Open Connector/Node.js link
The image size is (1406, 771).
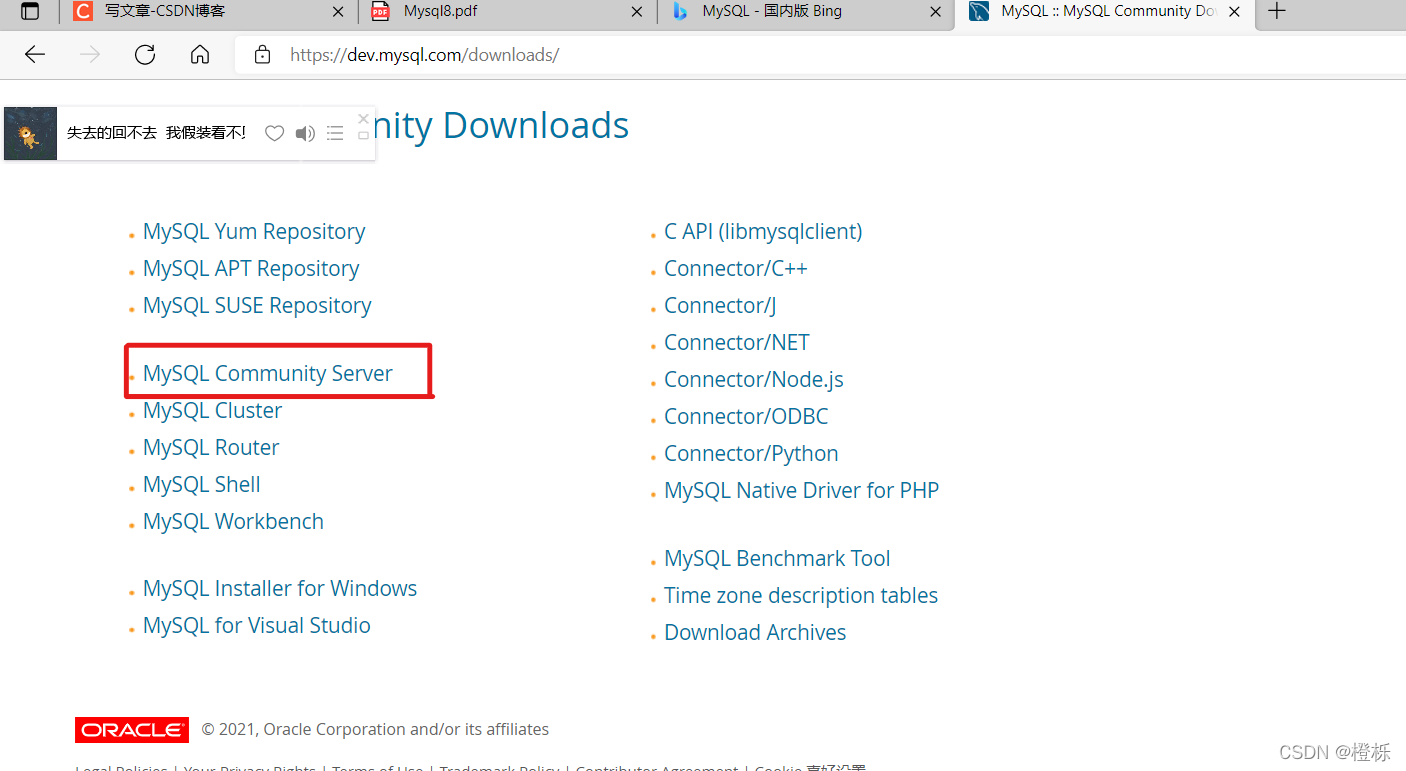754,379
